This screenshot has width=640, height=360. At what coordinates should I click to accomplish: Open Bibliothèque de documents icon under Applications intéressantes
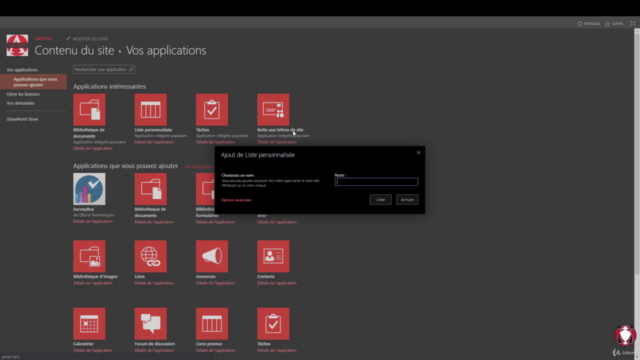[x=89, y=109]
